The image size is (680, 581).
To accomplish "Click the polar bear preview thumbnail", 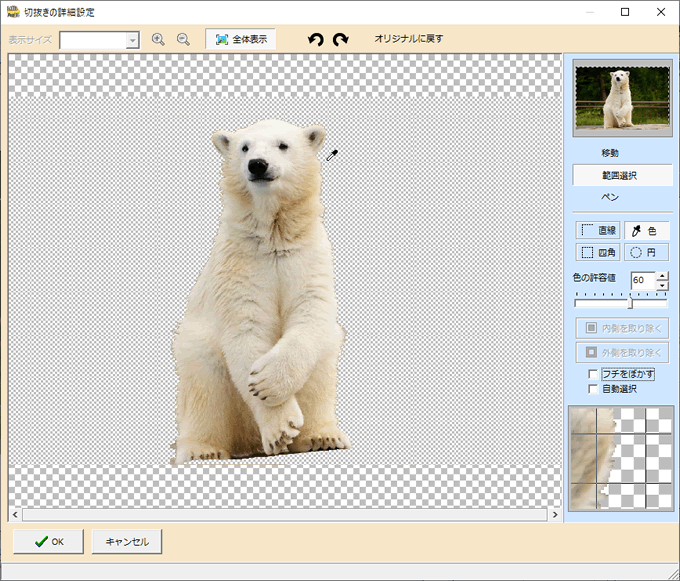I will tap(621, 98).
